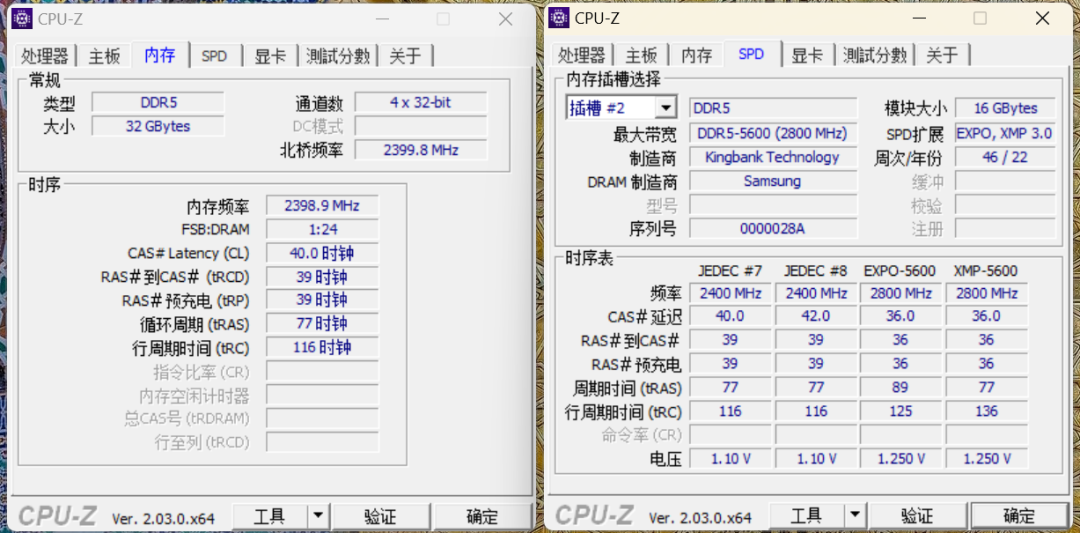1080x533 pixels.
Task: Click the 大小 field showing 32 GBytes
Action: [x=158, y=126]
